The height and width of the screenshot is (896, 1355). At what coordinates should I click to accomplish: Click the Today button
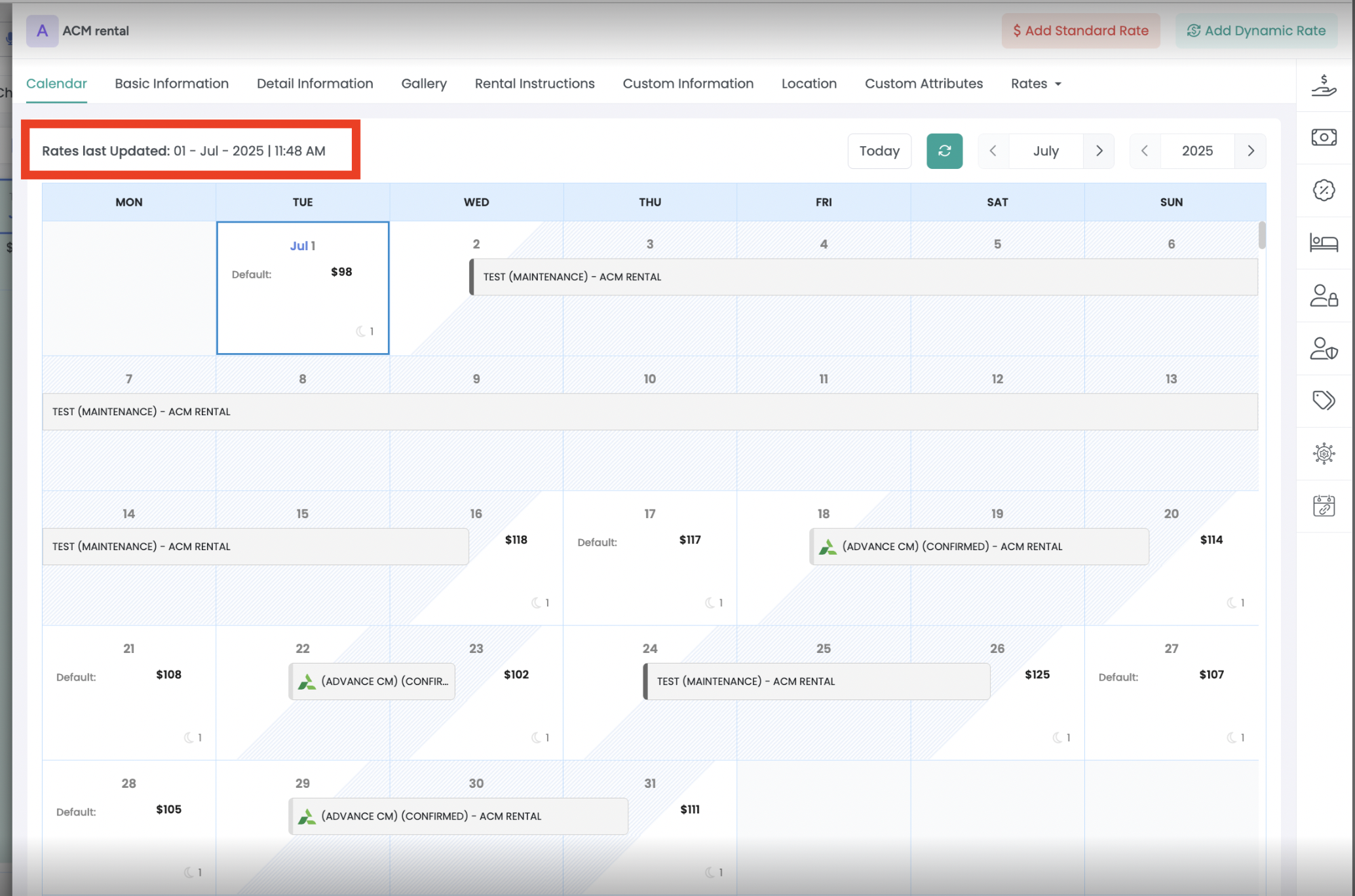click(x=879, y=151)
